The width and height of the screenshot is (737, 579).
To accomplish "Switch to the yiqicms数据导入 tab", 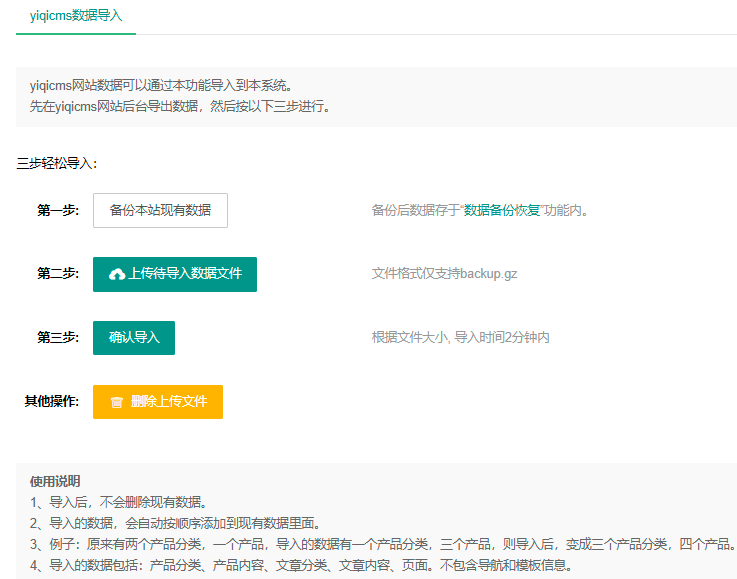I will pyautogui.click(x=76, y=16).
